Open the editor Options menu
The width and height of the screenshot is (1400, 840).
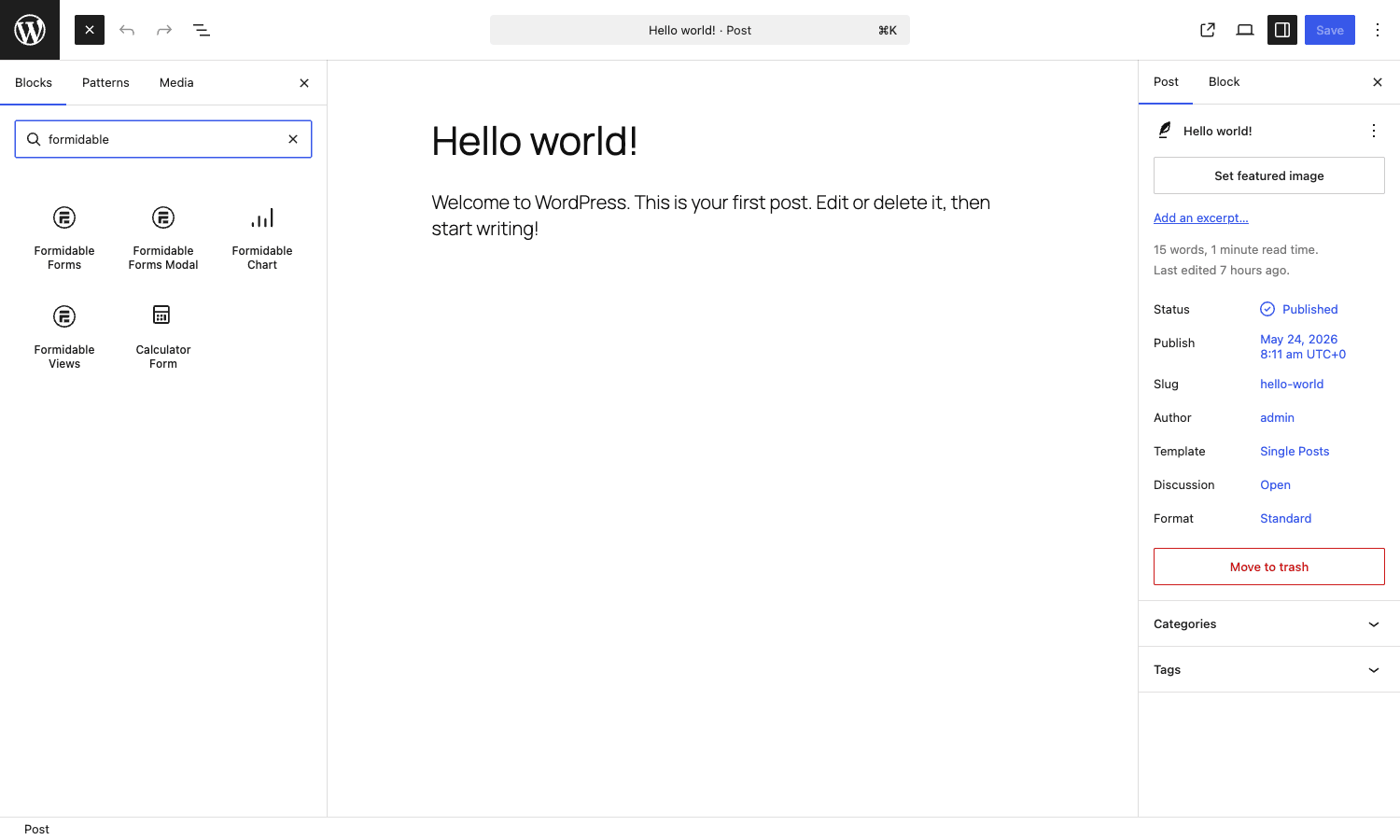pos(1378,30)
